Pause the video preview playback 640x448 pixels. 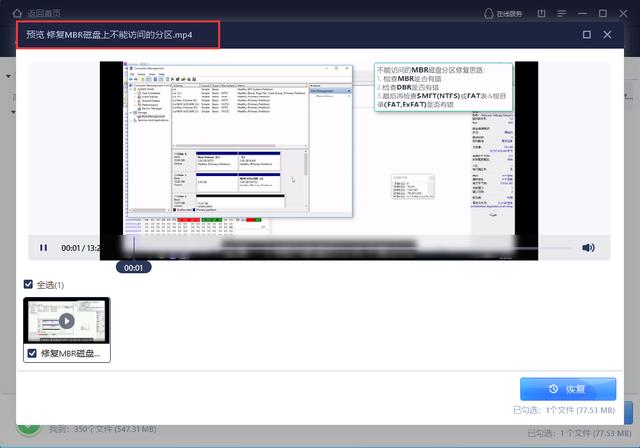43,248
